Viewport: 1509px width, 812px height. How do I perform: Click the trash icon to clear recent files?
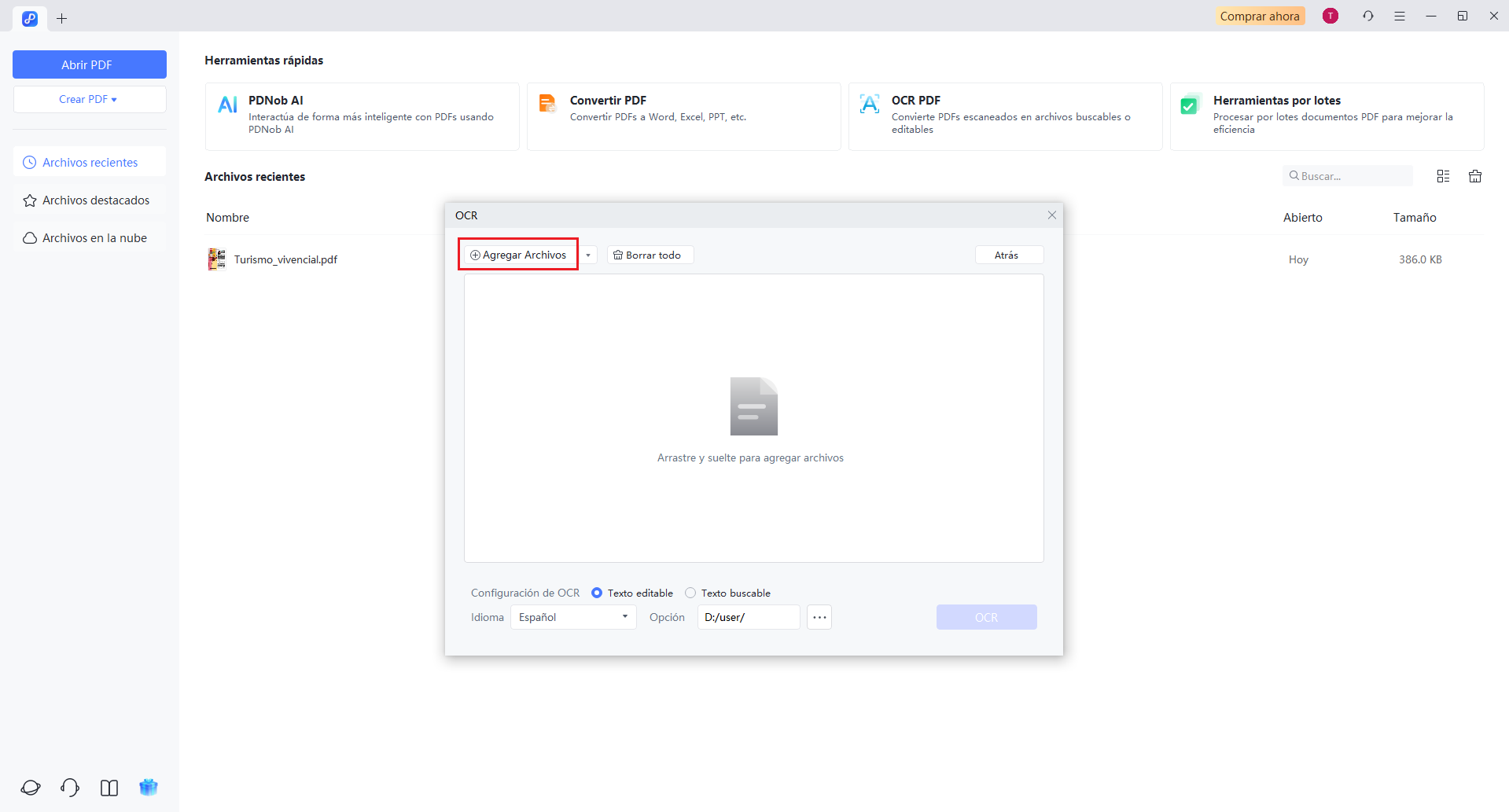tap(1475, 175)
